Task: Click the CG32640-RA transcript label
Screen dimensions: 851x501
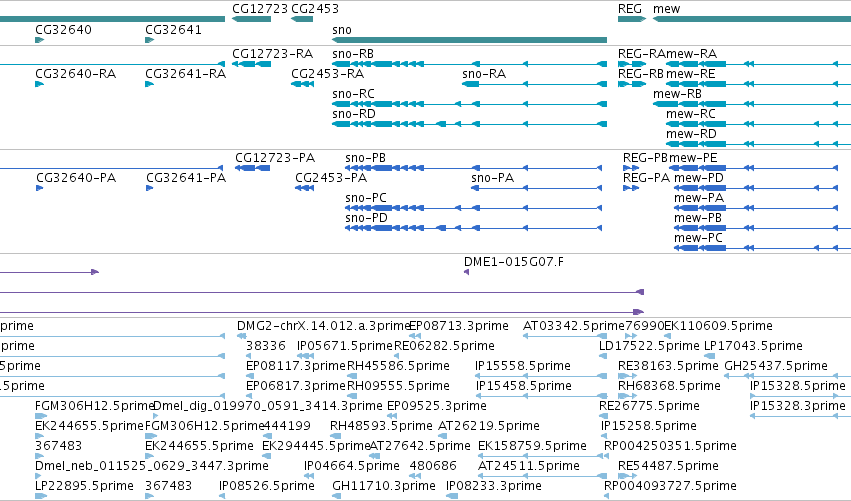Action: pos(75,74)
